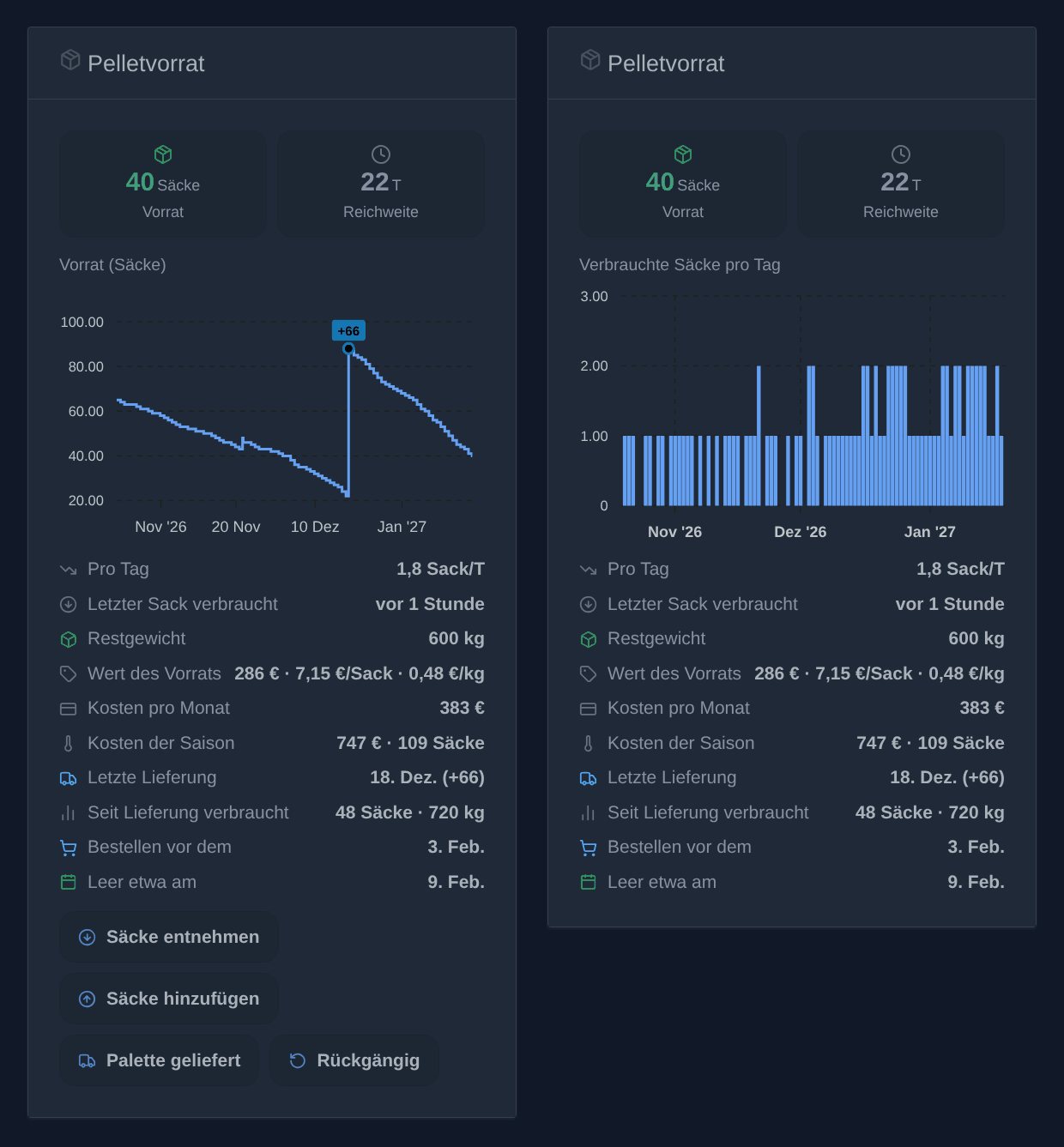Click the value 1,8 Sack/T in left card
Screen dimensions: 1064x1147
click(x=440, y=569)
